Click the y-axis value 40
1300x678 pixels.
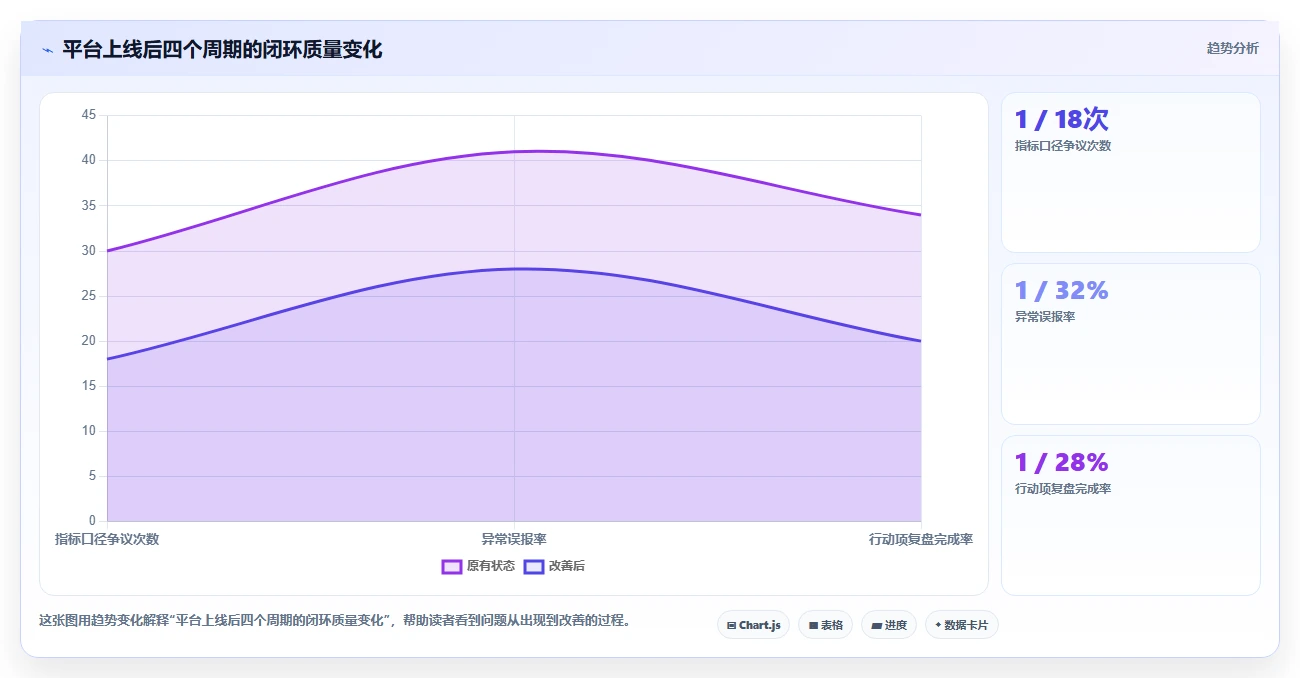pyautogui.click(x=89, y=160)
